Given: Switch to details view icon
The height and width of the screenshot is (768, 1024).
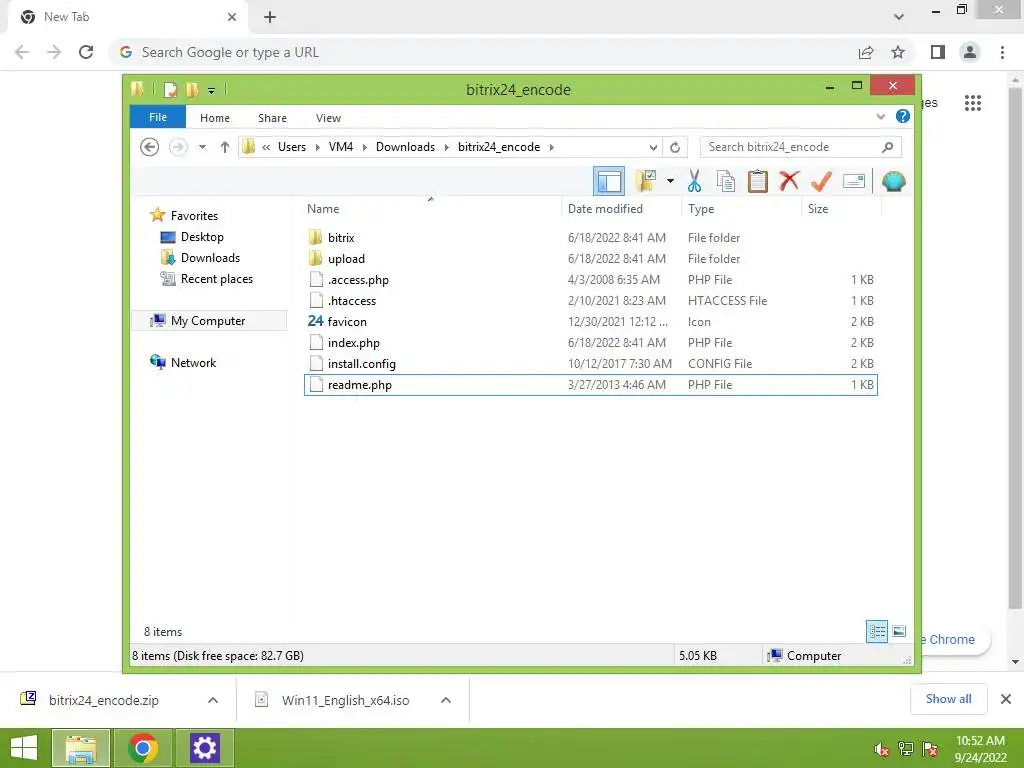Looking at the screenshot, I should coord(876,631).
